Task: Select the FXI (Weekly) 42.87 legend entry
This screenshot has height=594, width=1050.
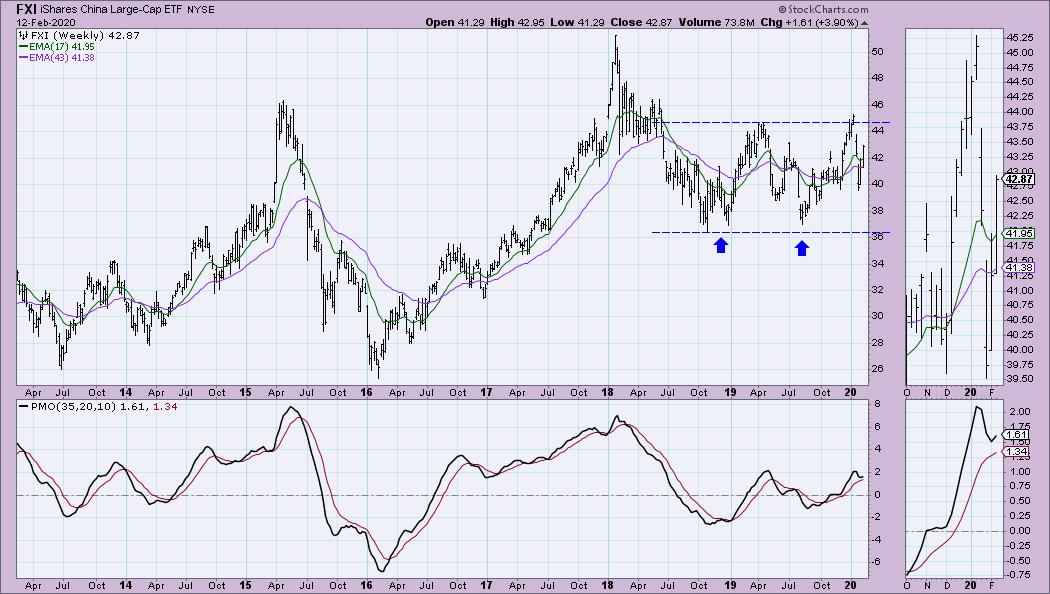Action: (85, 35)
